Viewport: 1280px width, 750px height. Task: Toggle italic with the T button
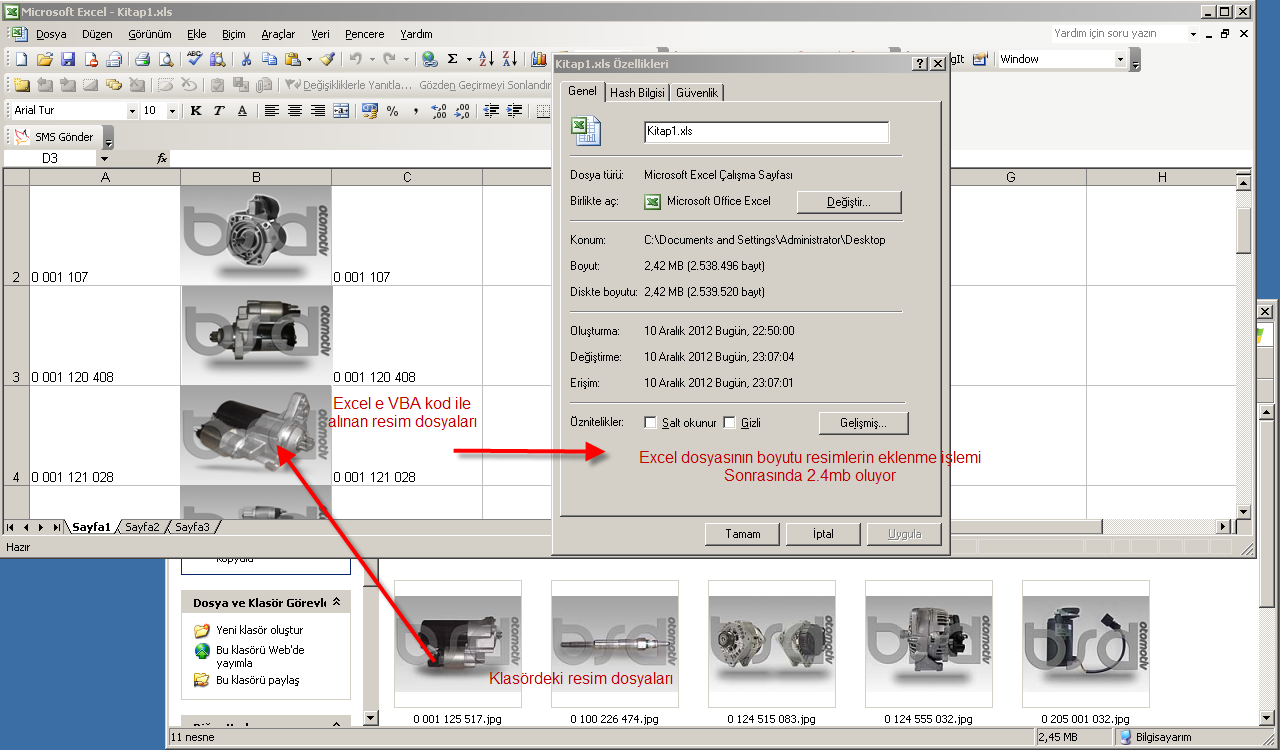(219, 110)
